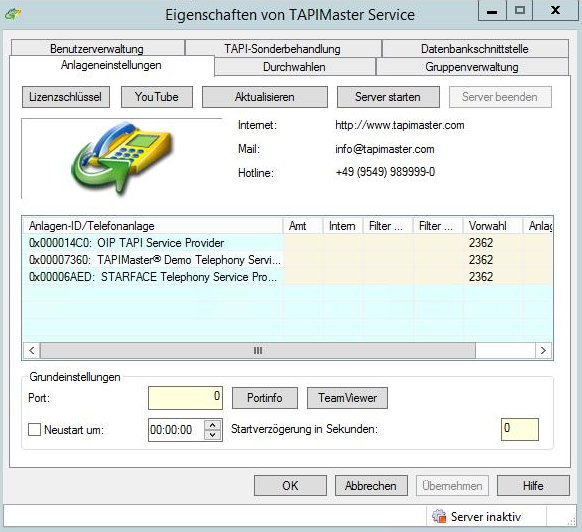Click the Lizenzschlüssel button
The width and height of the screenshot is (582, 532).
66,97
